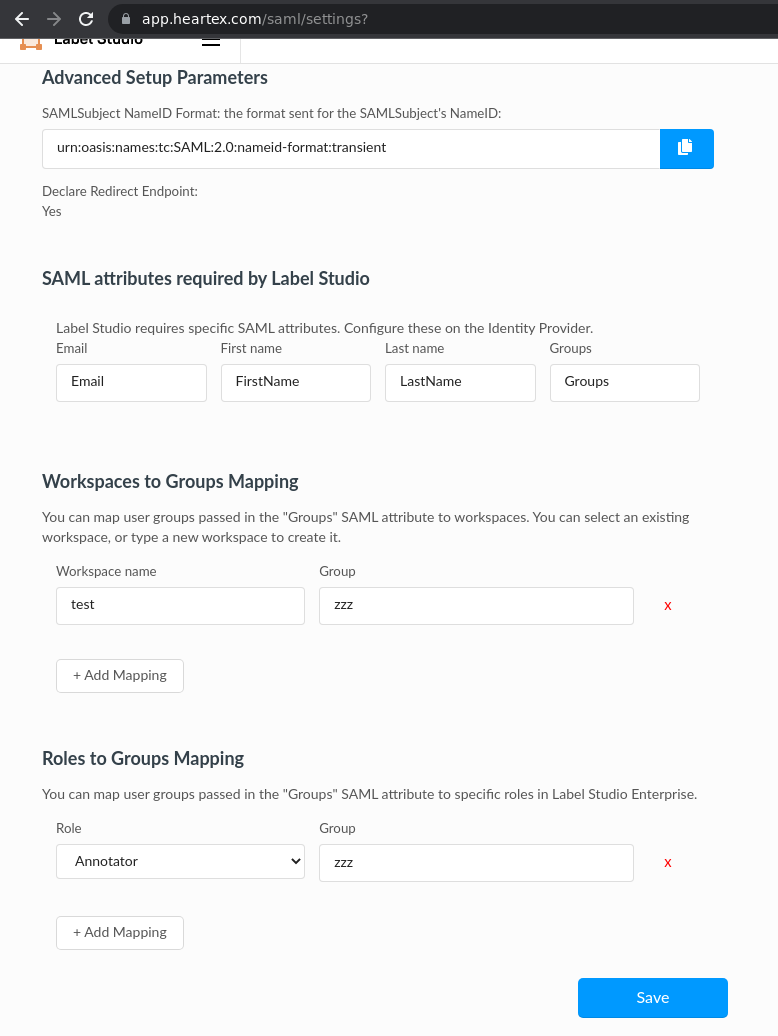Click the First name attribute field
This screenshot has width=778, height=1036.
pos(295,382)
